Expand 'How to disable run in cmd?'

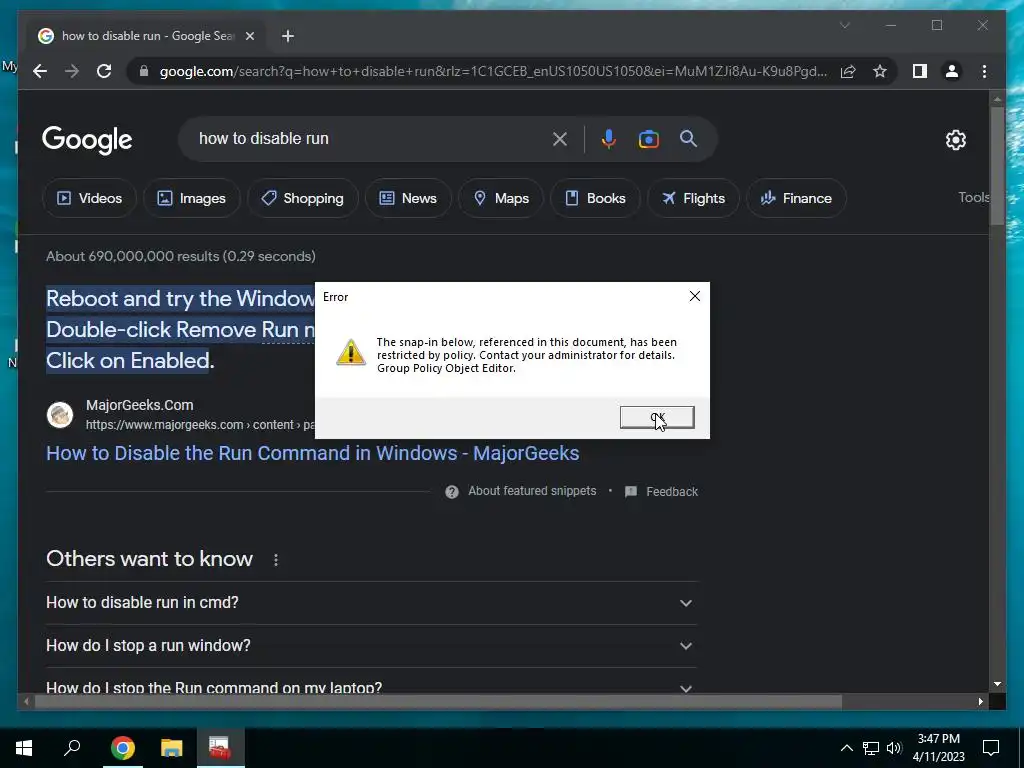click(x=371, y=603)
